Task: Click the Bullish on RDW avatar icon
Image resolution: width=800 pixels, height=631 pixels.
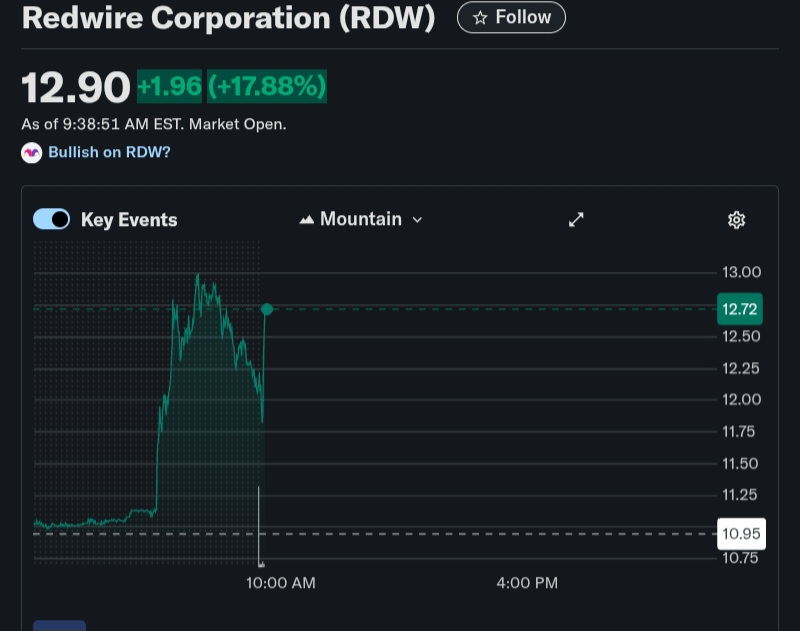Action: coord(32,153)
